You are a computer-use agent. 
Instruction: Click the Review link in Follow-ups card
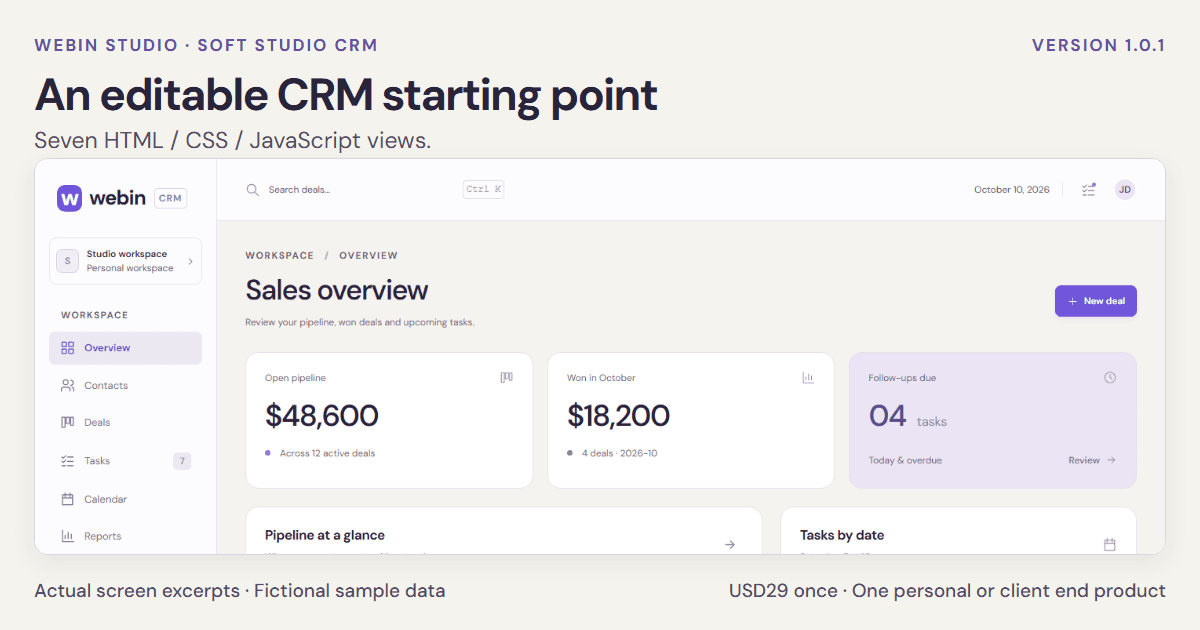[1092, 460]
